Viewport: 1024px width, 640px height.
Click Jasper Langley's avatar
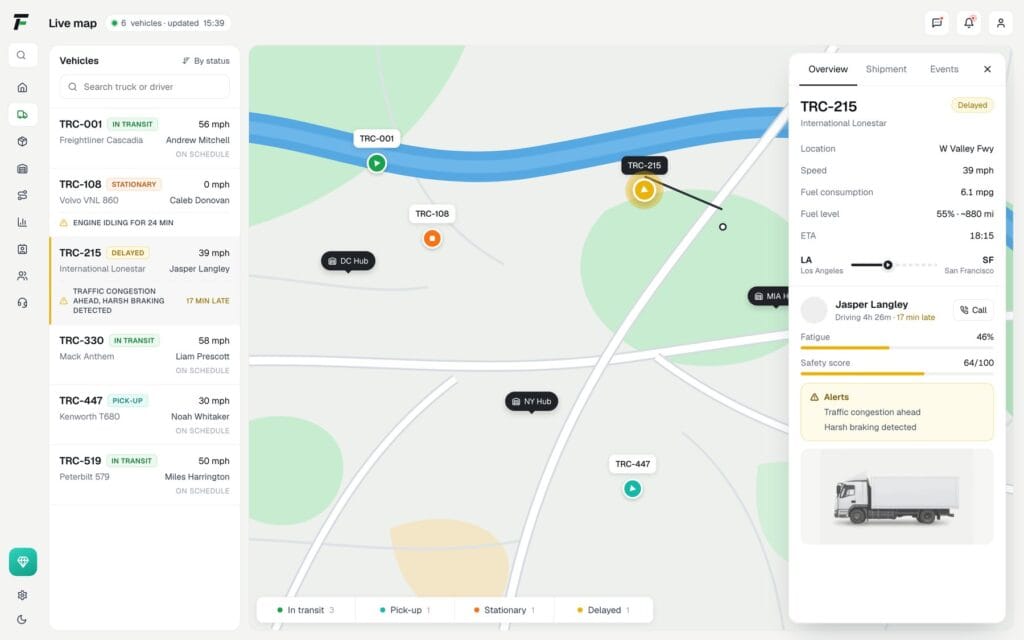[x=814, y=310]
